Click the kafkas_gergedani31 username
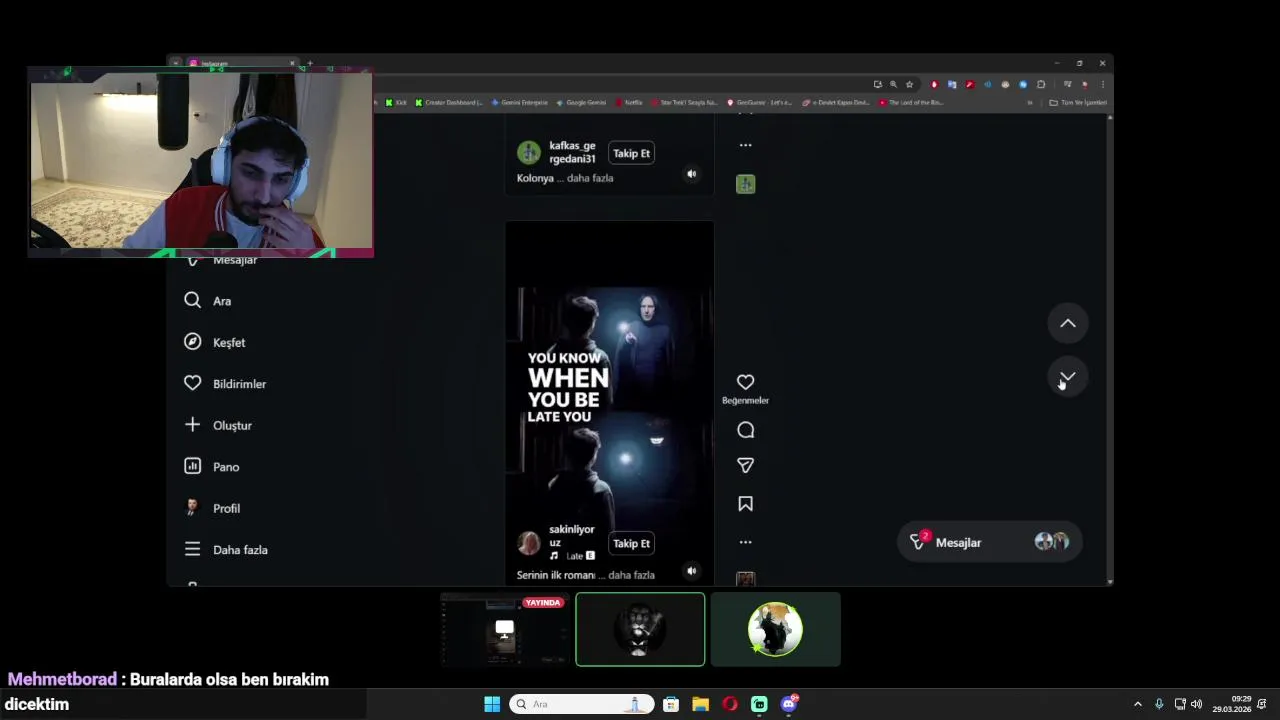1280x720 pixels. pos(573,152)
